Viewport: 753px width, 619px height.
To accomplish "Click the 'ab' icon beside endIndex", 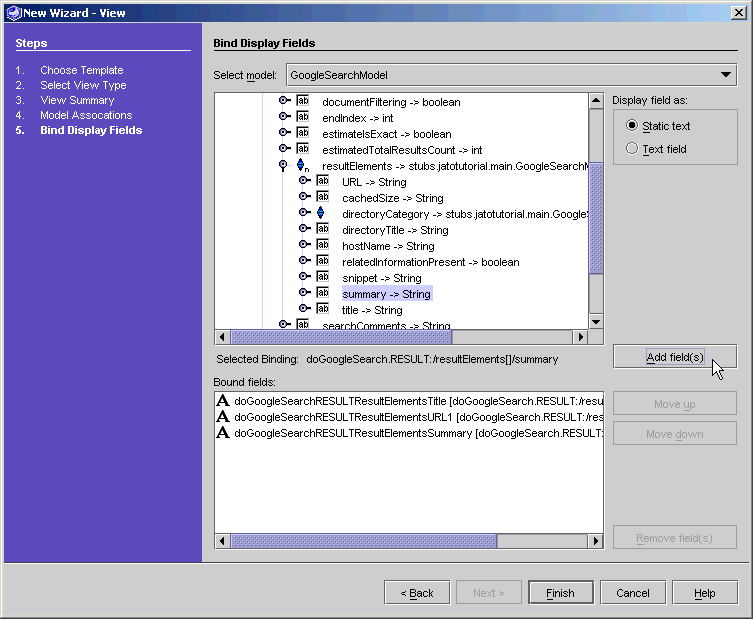I will 303,117.
